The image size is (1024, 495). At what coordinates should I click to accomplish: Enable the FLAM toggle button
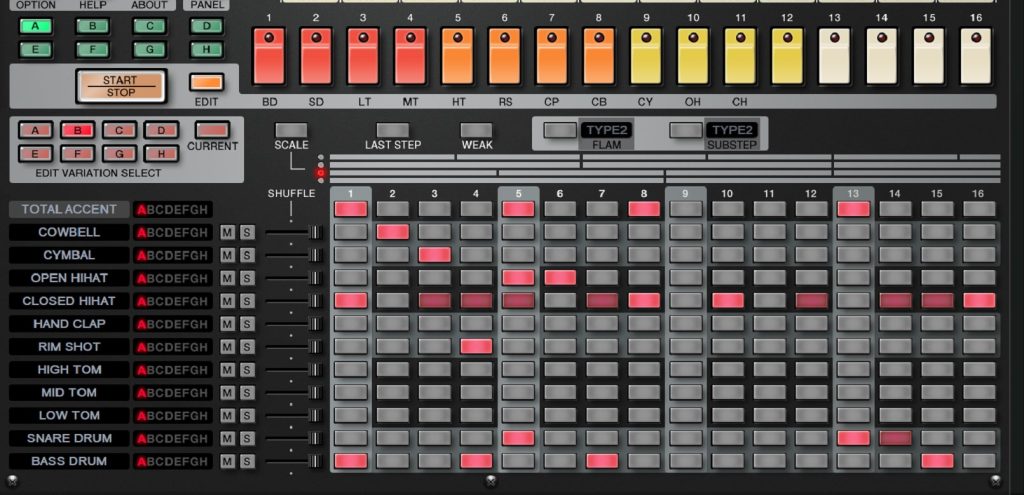pyautogui.click(x=560, y=130)
